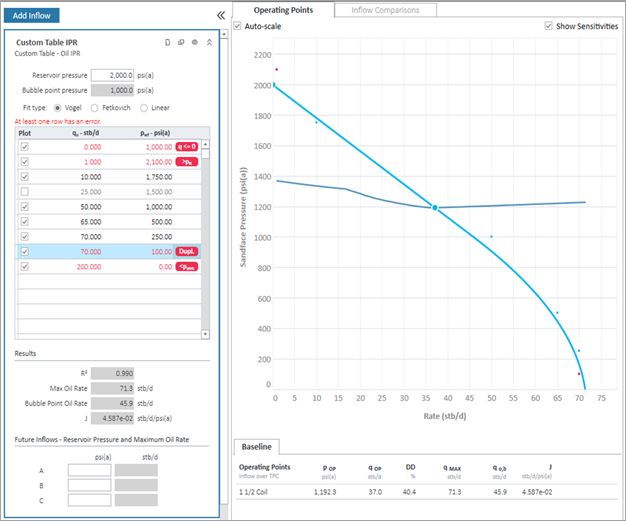Click 'At least one row has an error' message
This screenshot has width=626, height=521.
pyautogui.click(x=58, y=121)
